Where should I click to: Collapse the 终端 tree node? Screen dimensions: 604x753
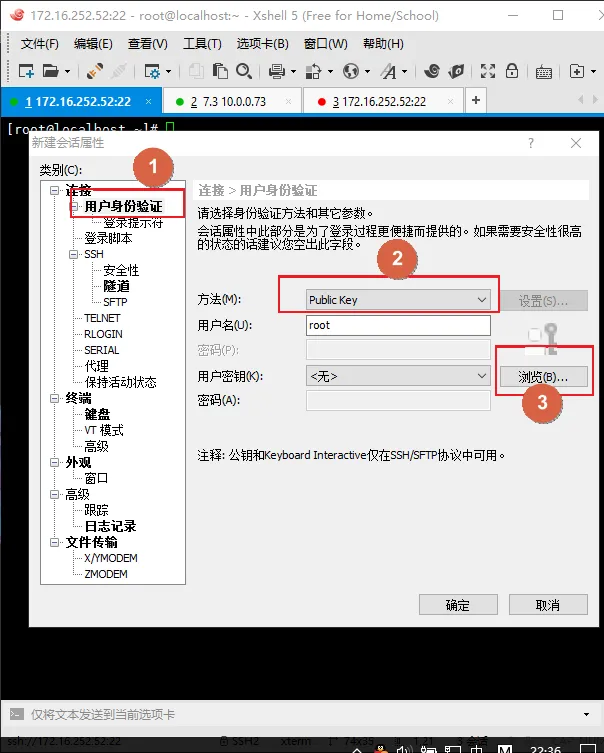[55, 398]
